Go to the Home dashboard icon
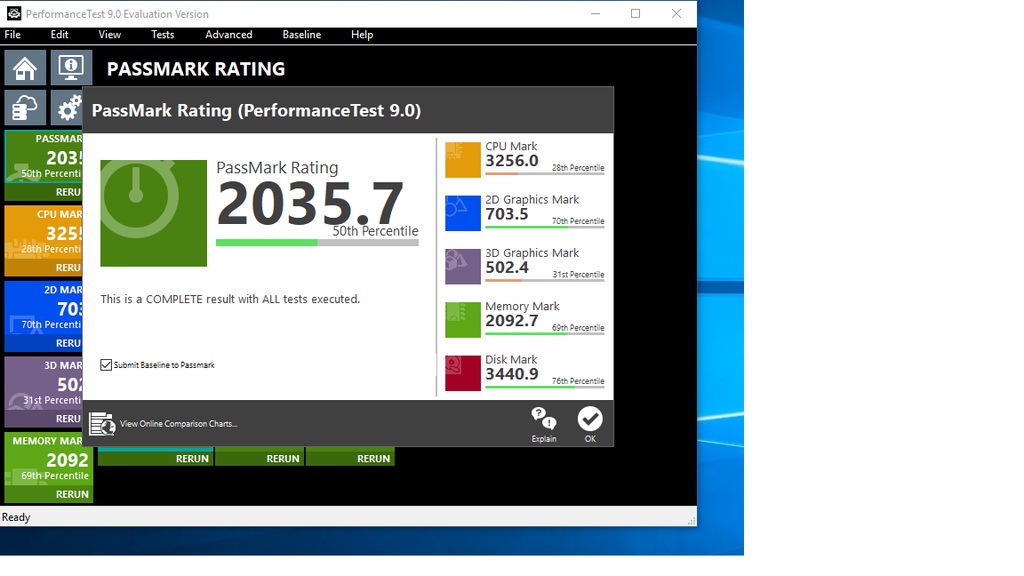 pyautogui.click(x=25, y=68)
